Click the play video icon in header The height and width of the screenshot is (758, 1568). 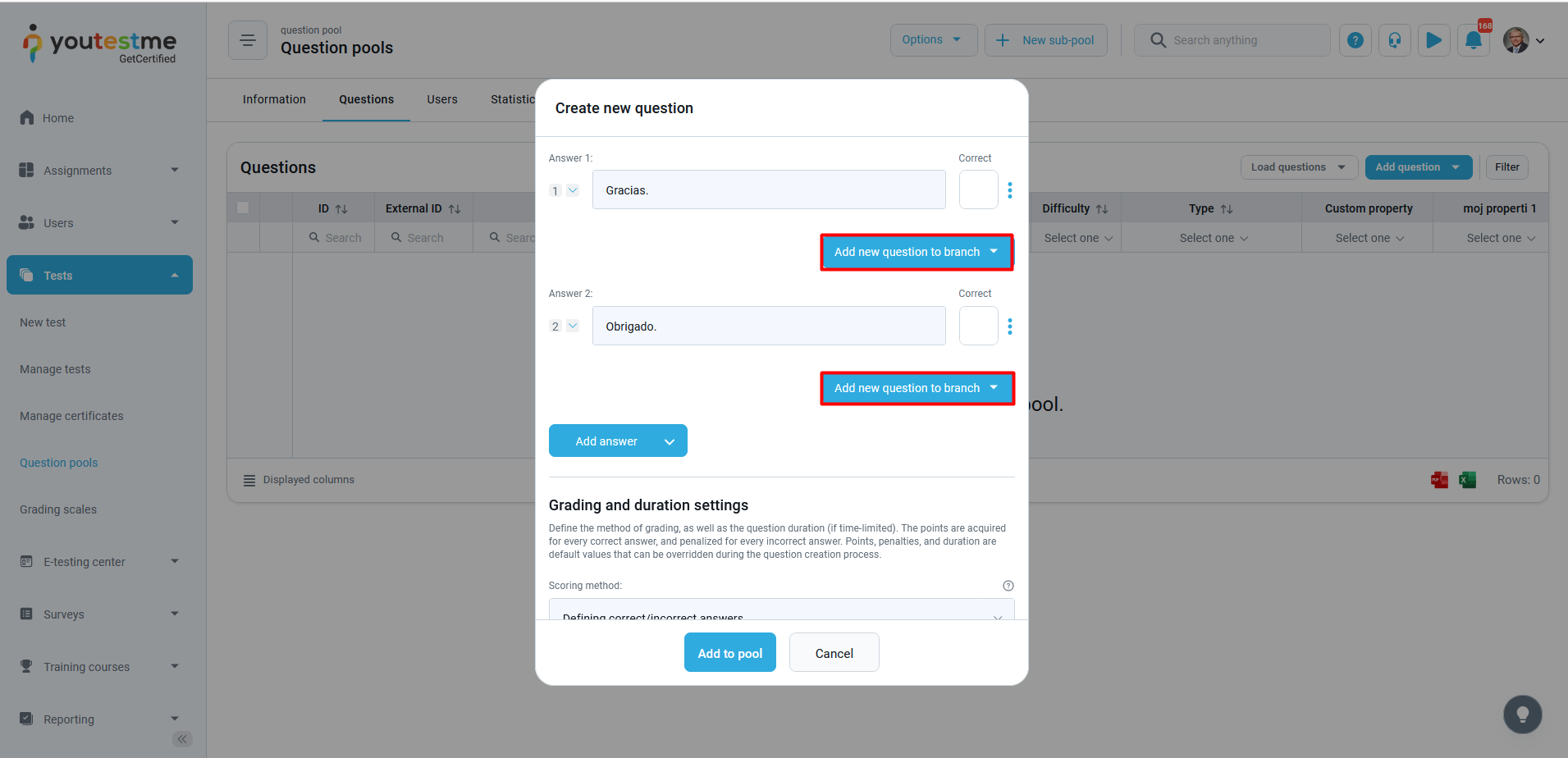tap(1433, 40)
